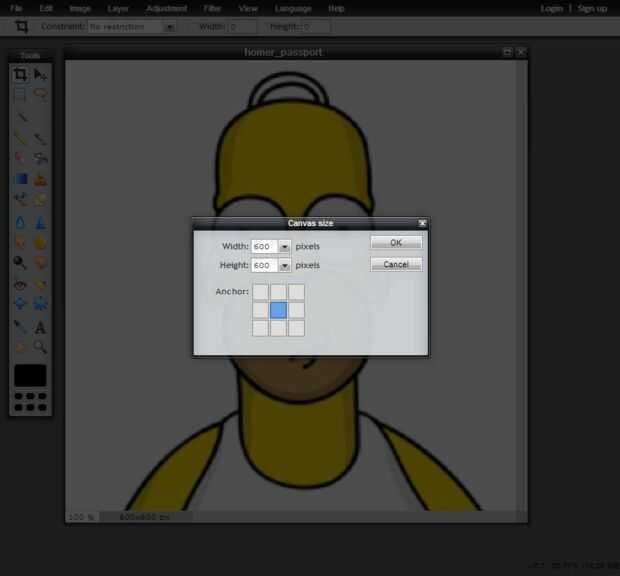The width and height of the screenshot is (620, 576).
Task: Open the File menu
Action: click(16, 8)
